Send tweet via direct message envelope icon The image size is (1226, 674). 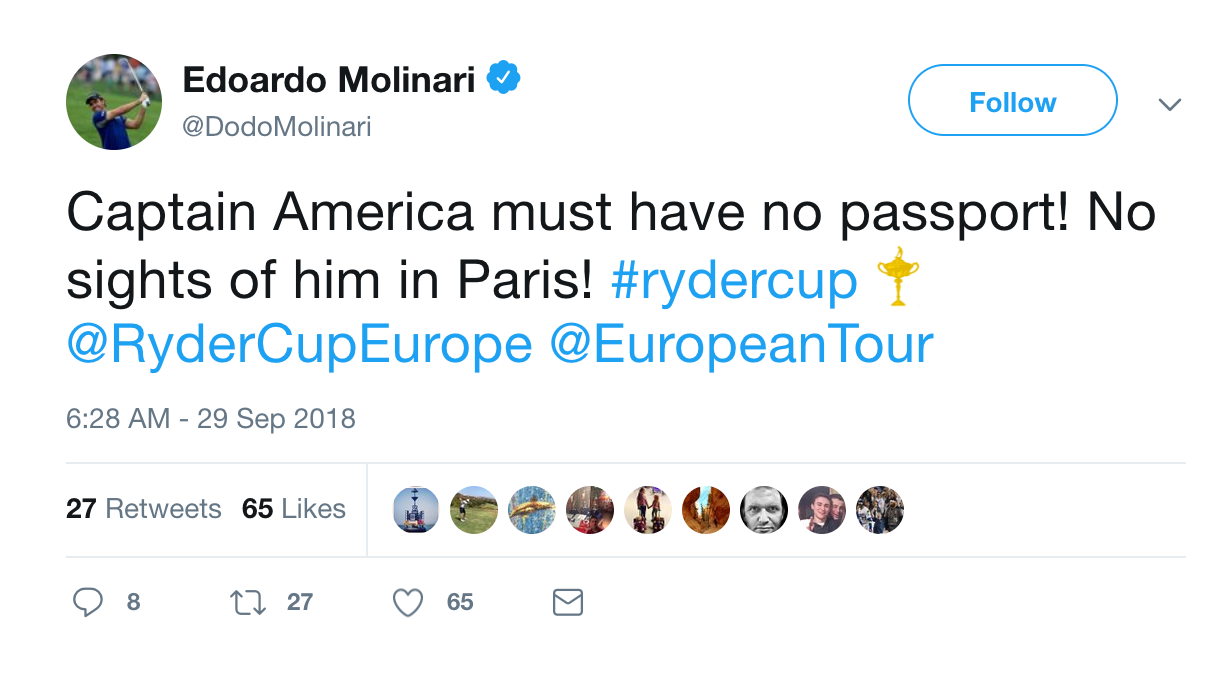click(x=567, y=602)
